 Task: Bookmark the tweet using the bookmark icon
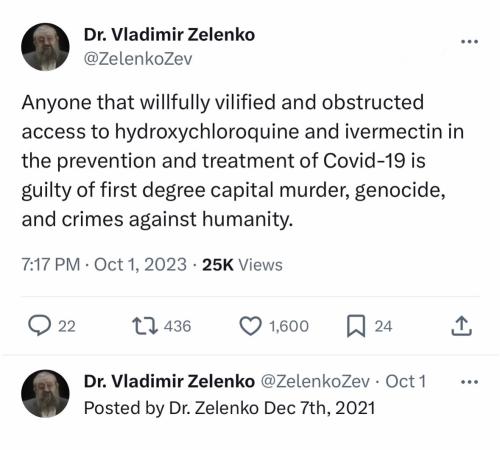[x=356, y=326]
